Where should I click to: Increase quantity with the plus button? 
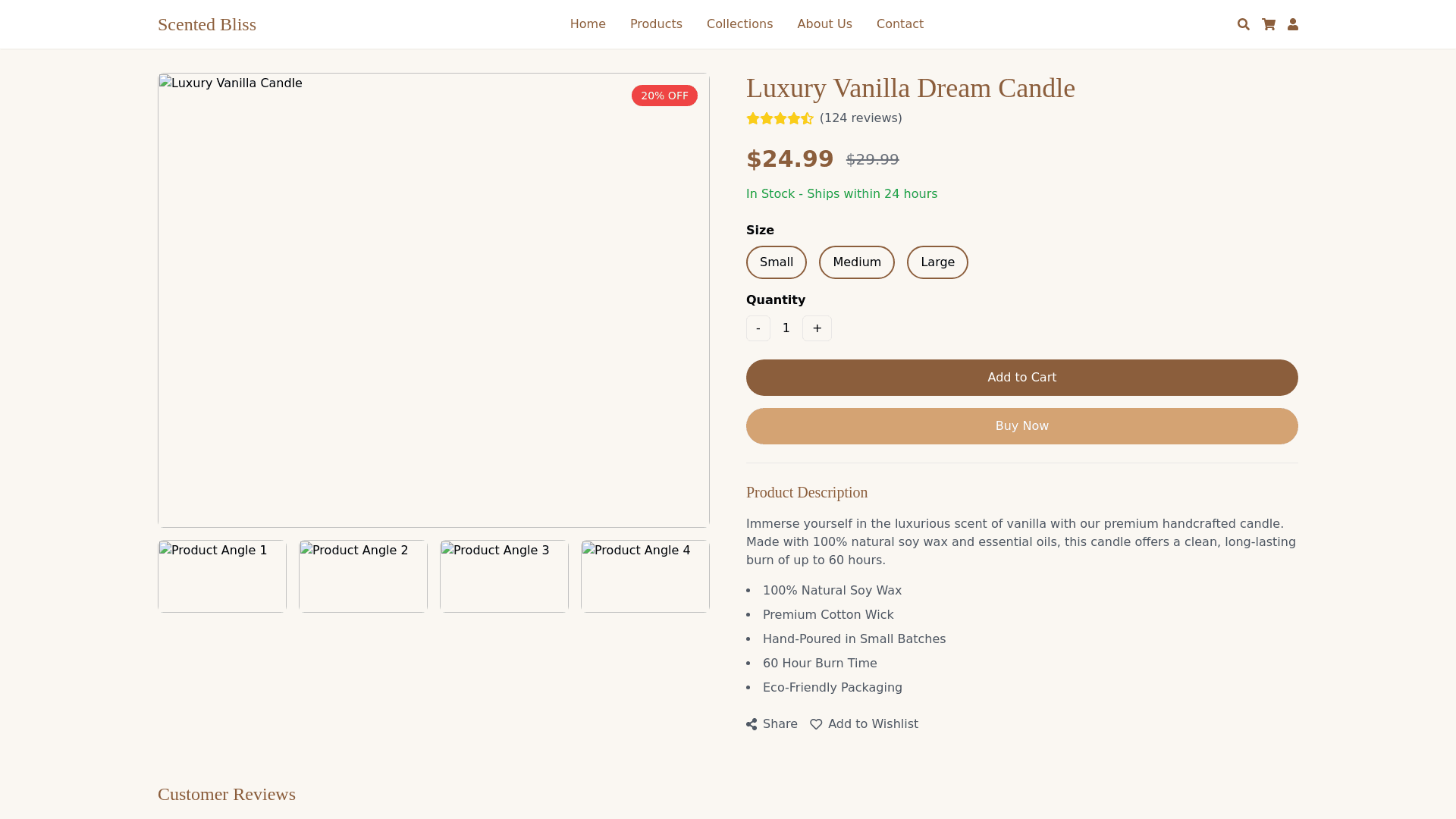point(817,328)
